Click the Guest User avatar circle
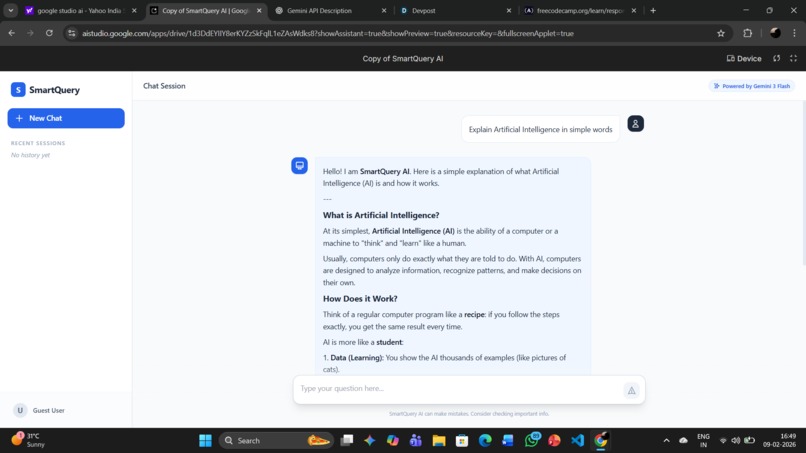 click(20, 410)
